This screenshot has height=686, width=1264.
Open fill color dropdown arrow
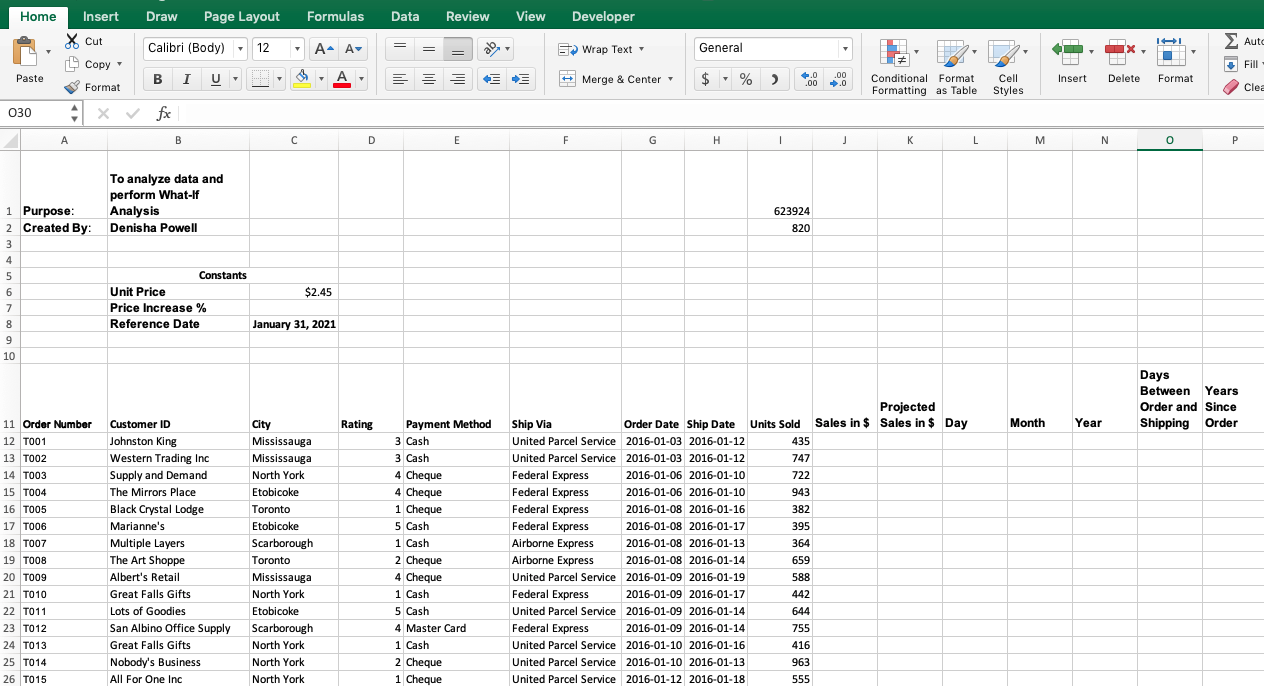[321, 79]
